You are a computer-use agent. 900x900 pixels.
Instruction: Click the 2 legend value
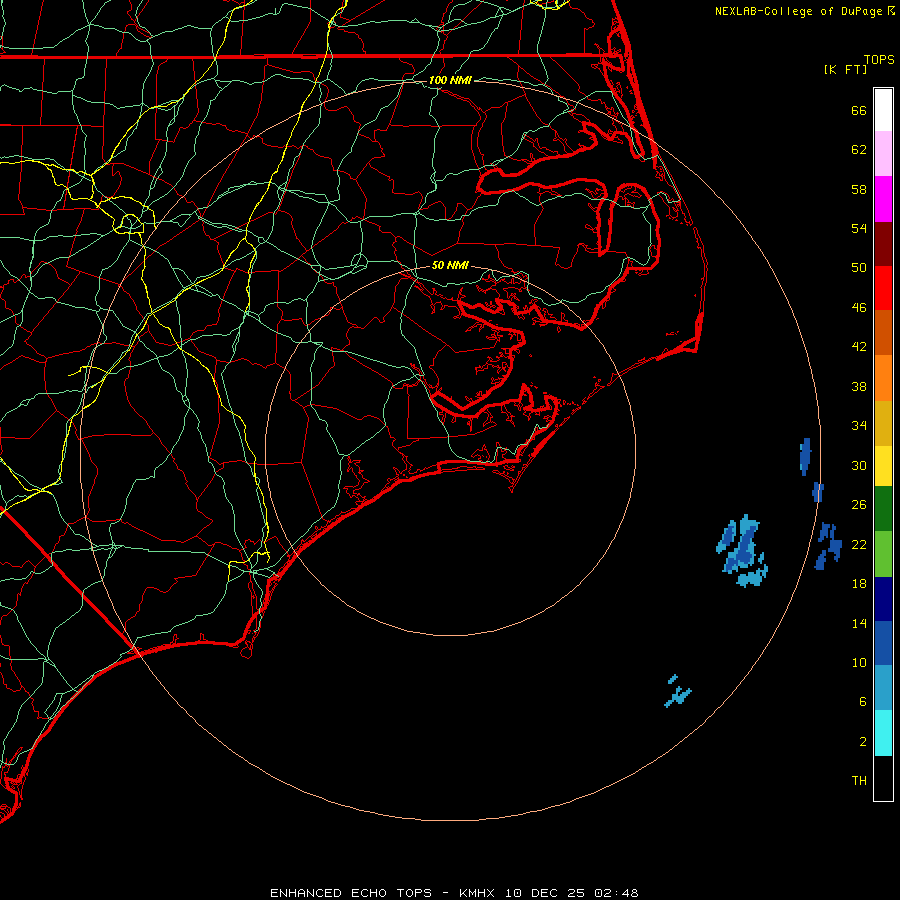coord(862,742)
